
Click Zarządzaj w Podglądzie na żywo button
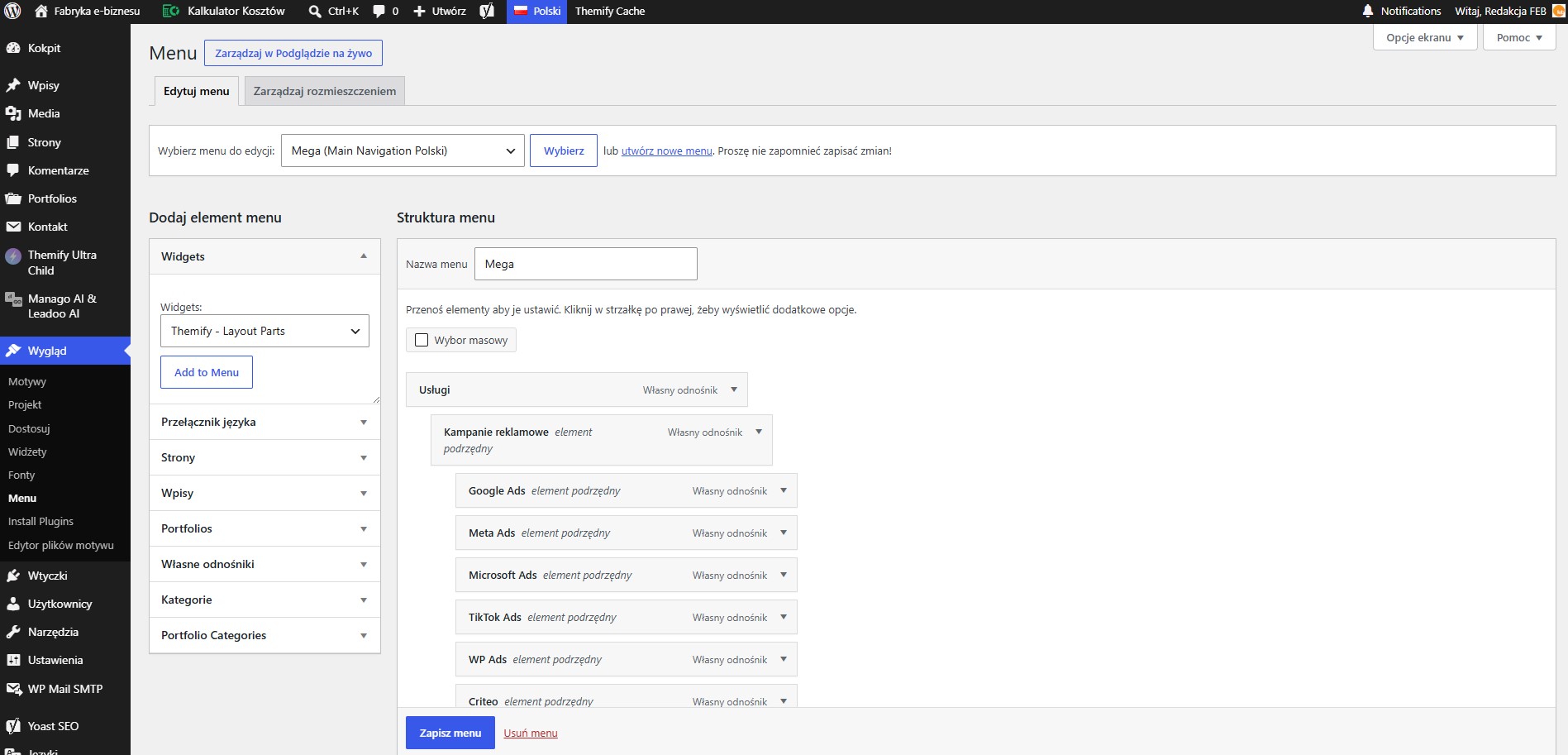[x=293, y=53]
